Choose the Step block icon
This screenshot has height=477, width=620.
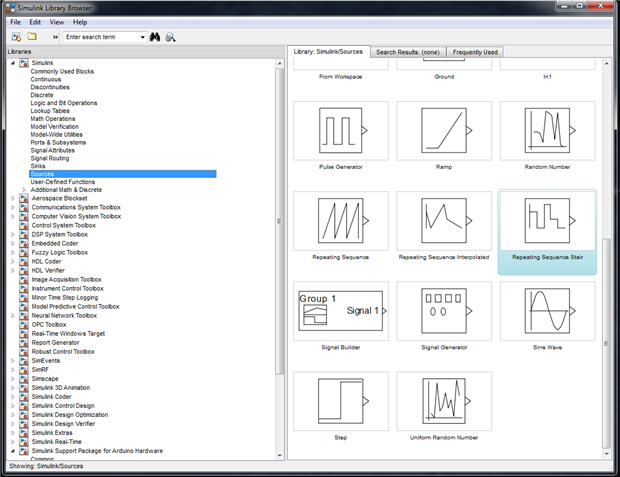coord(340,401)
